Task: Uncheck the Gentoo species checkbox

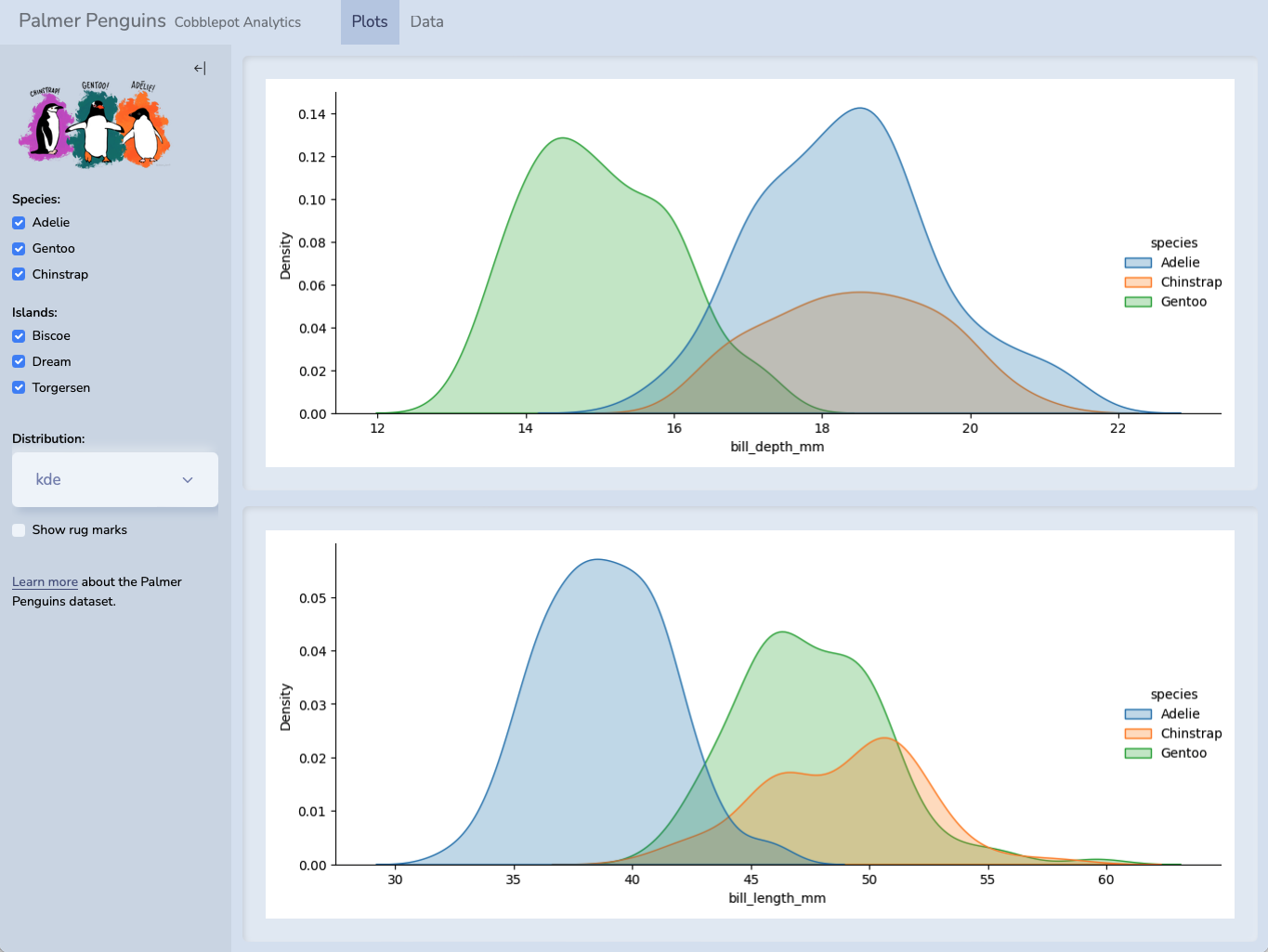Action: click(19, 249)
